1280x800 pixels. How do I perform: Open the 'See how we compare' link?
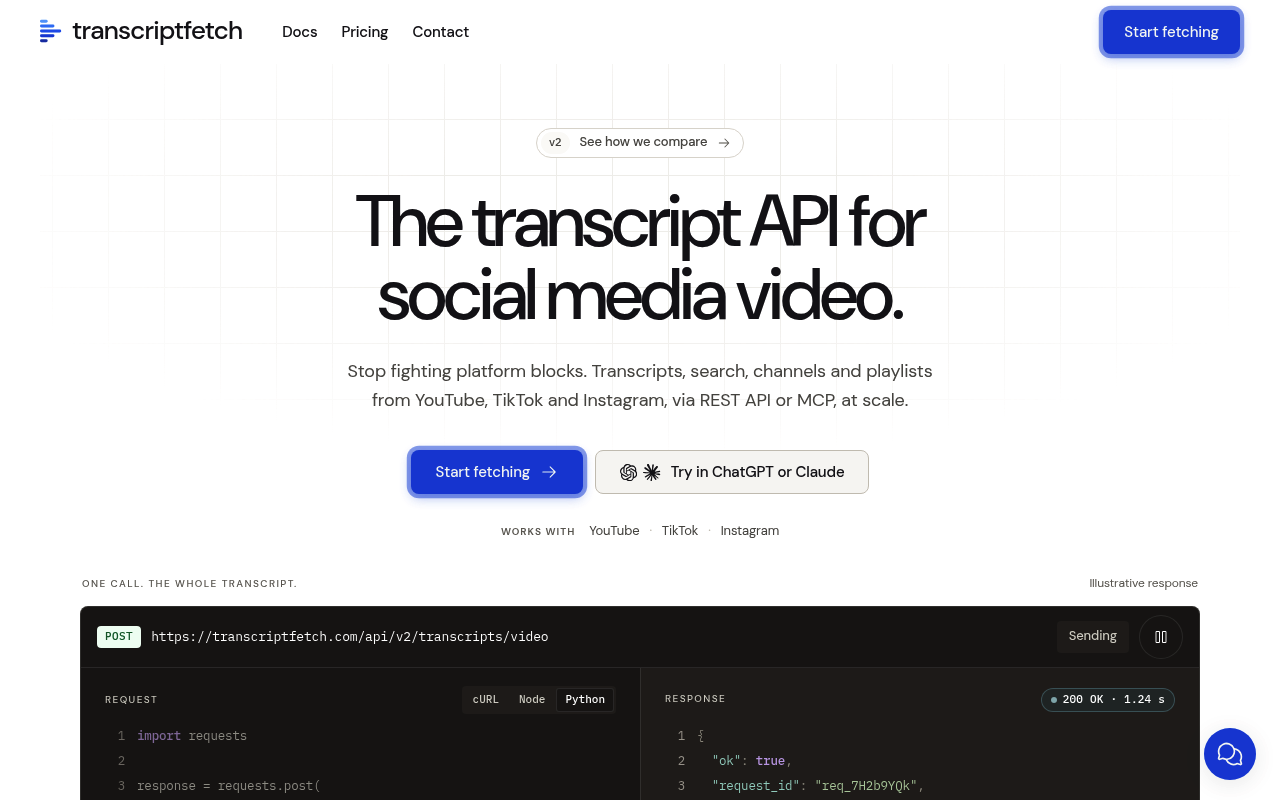click(x=640, y=142)
